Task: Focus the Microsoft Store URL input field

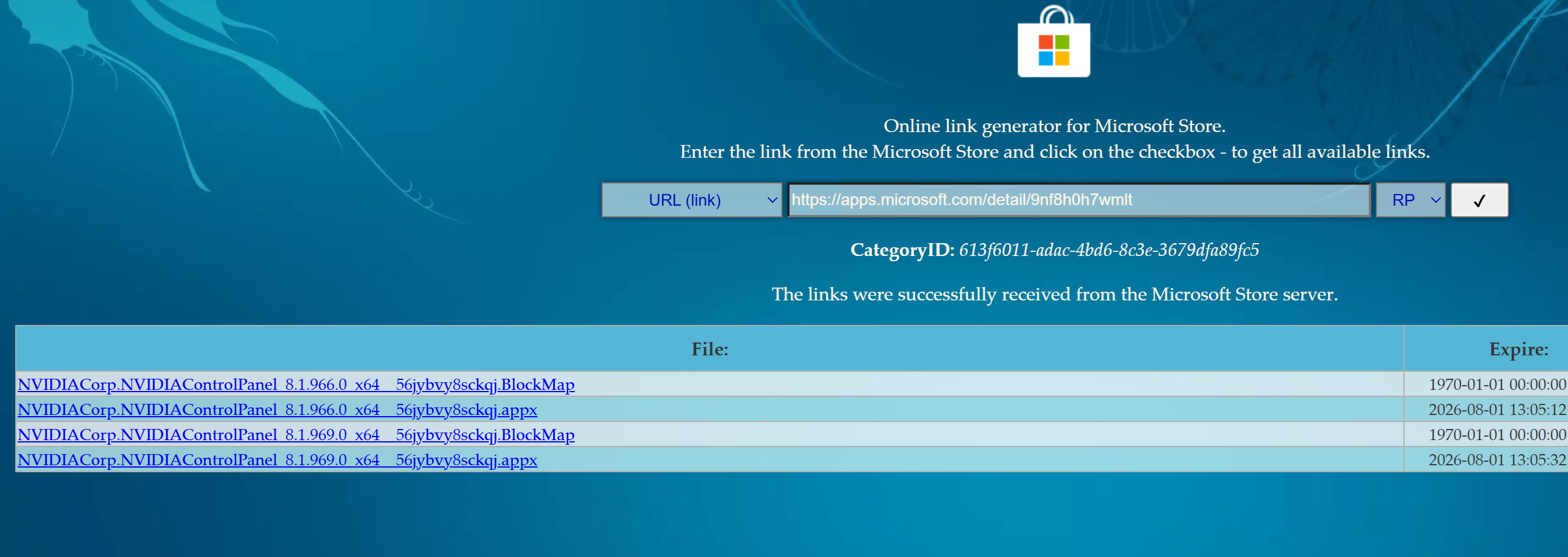Action: tap(1079, 200)
